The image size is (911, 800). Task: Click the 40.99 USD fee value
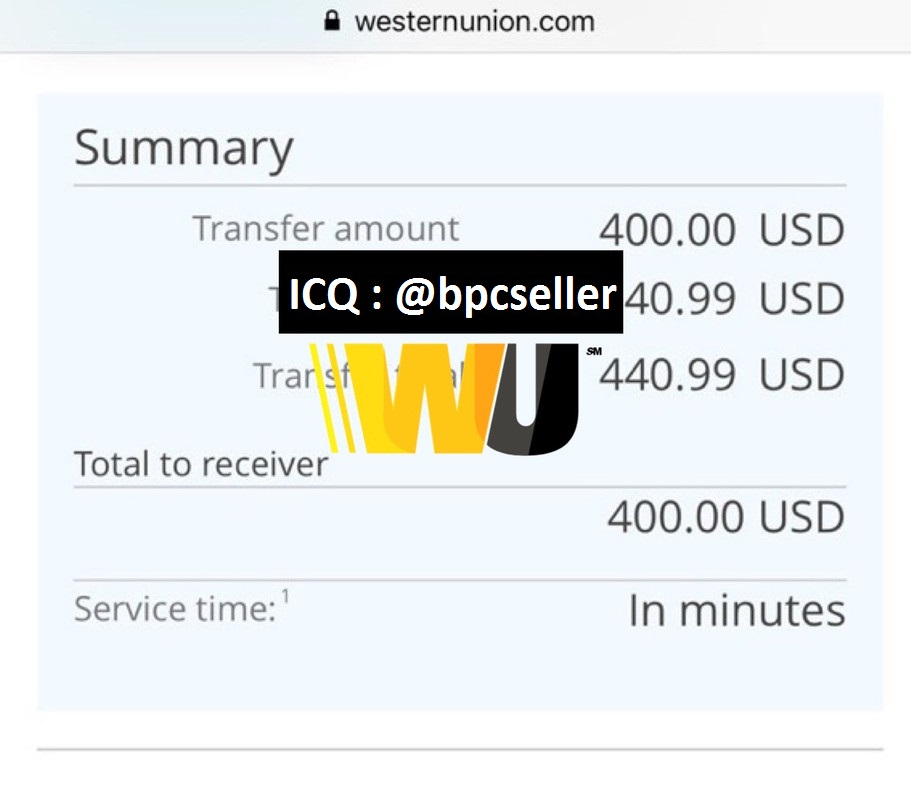click(x=735, y=299)
